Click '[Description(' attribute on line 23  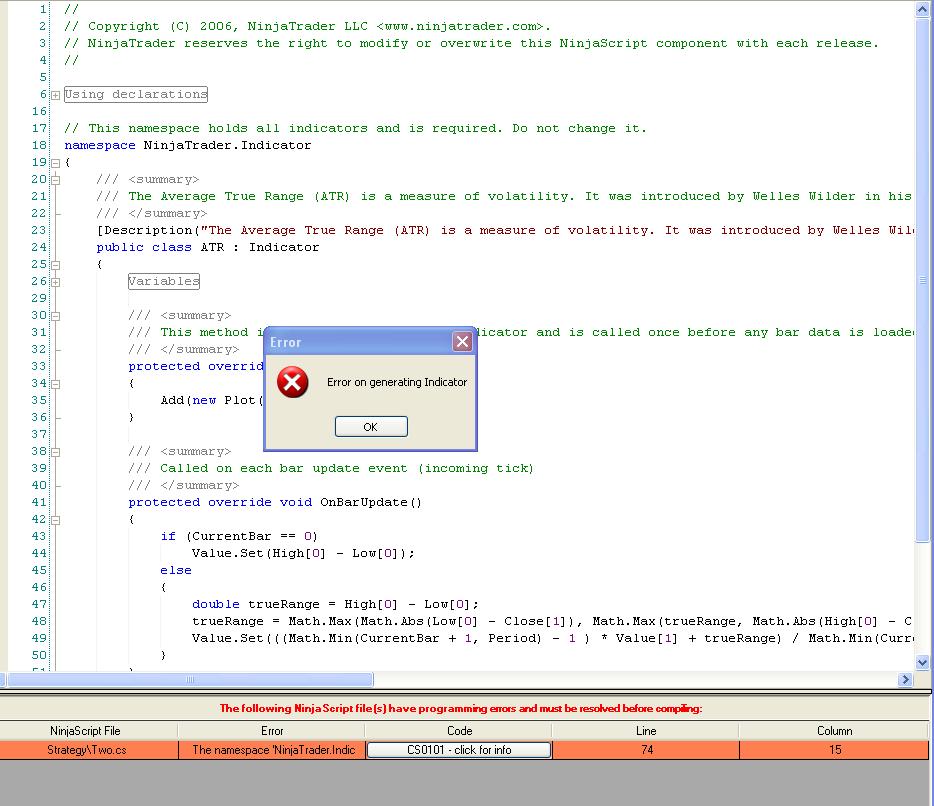(x=148, y=231)
